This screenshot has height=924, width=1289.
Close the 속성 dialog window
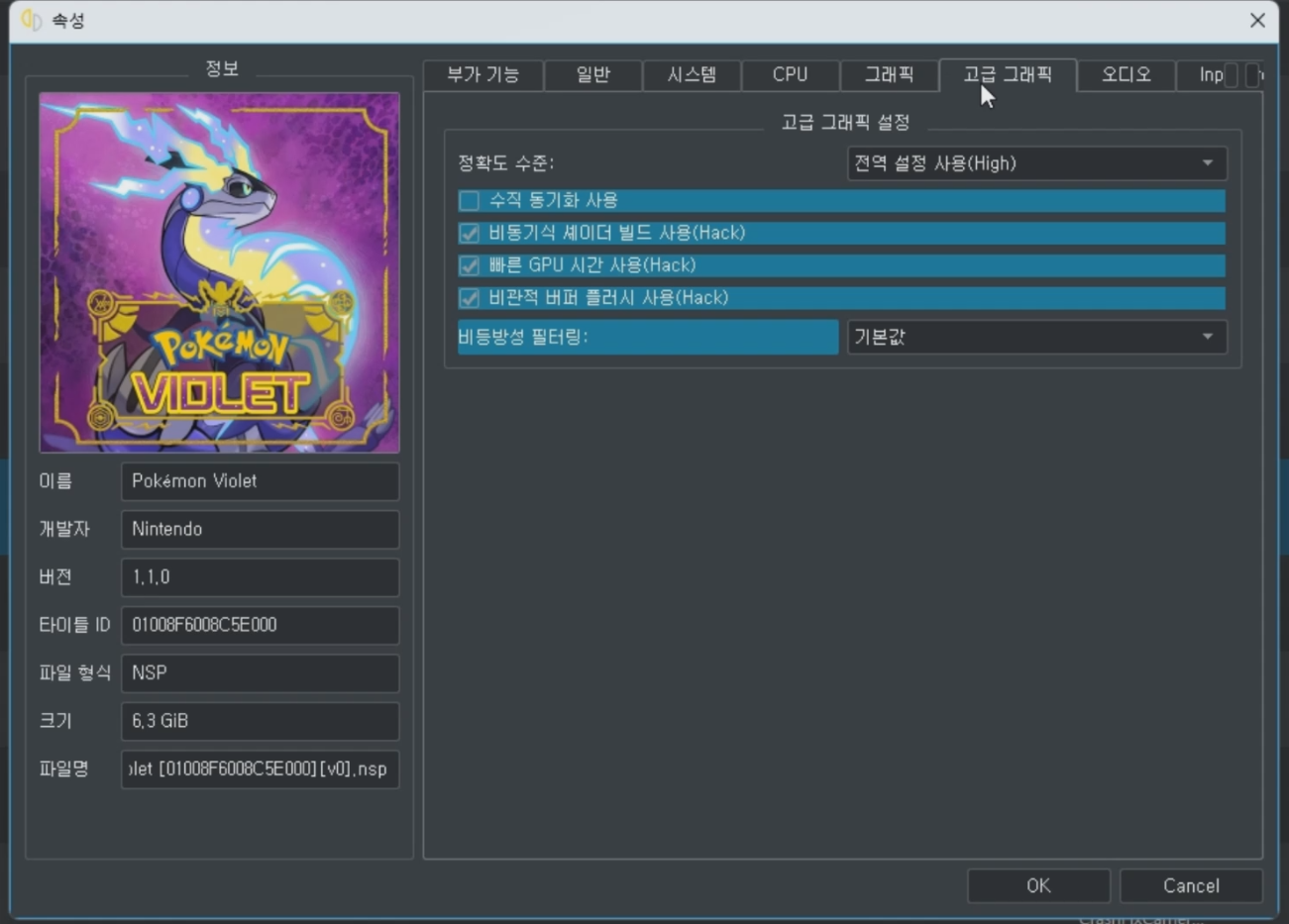click(x=1257, y=21)
